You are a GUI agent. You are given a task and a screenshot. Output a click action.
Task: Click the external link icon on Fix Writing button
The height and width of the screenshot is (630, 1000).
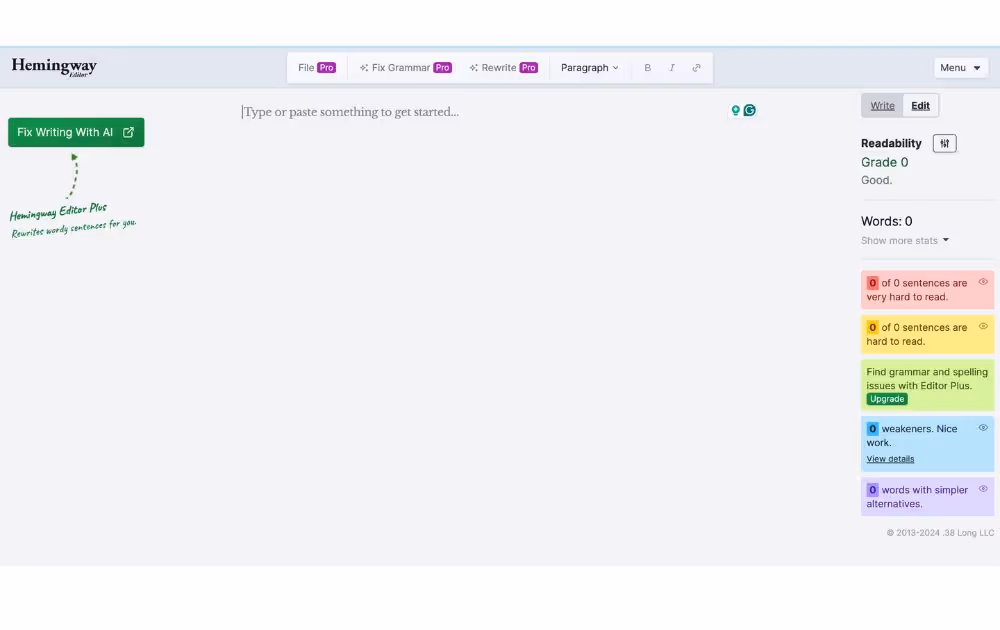pos(128,132)
